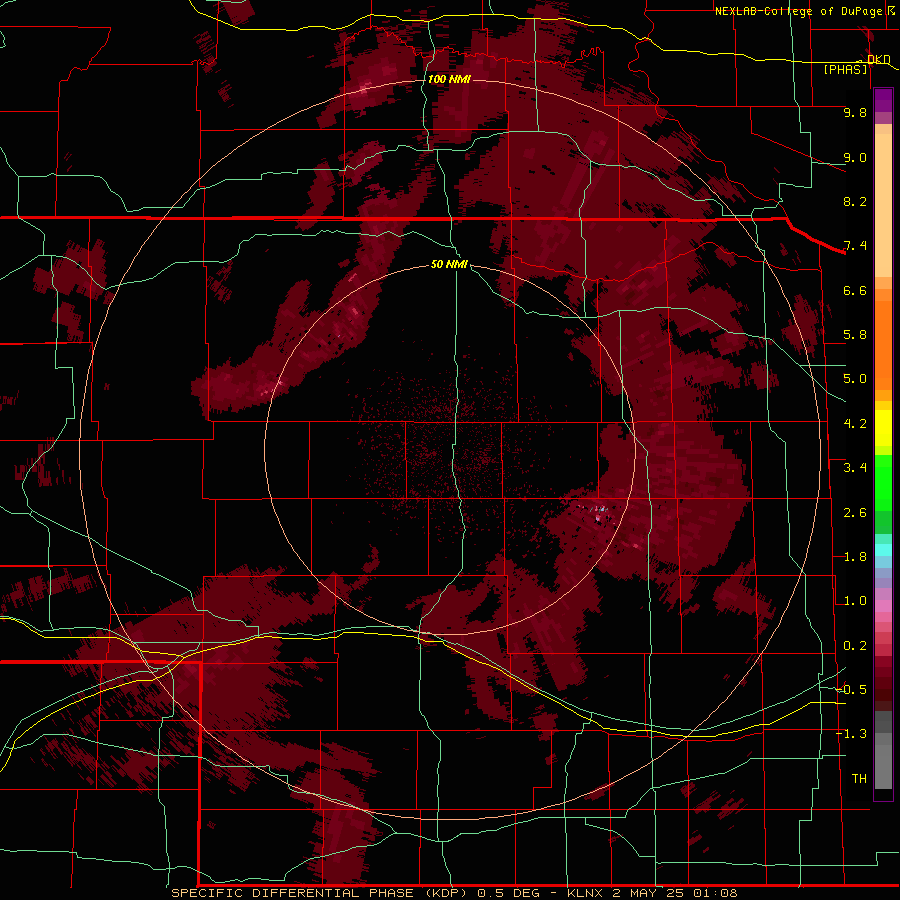Click the purple top segment of color scale

883,100
